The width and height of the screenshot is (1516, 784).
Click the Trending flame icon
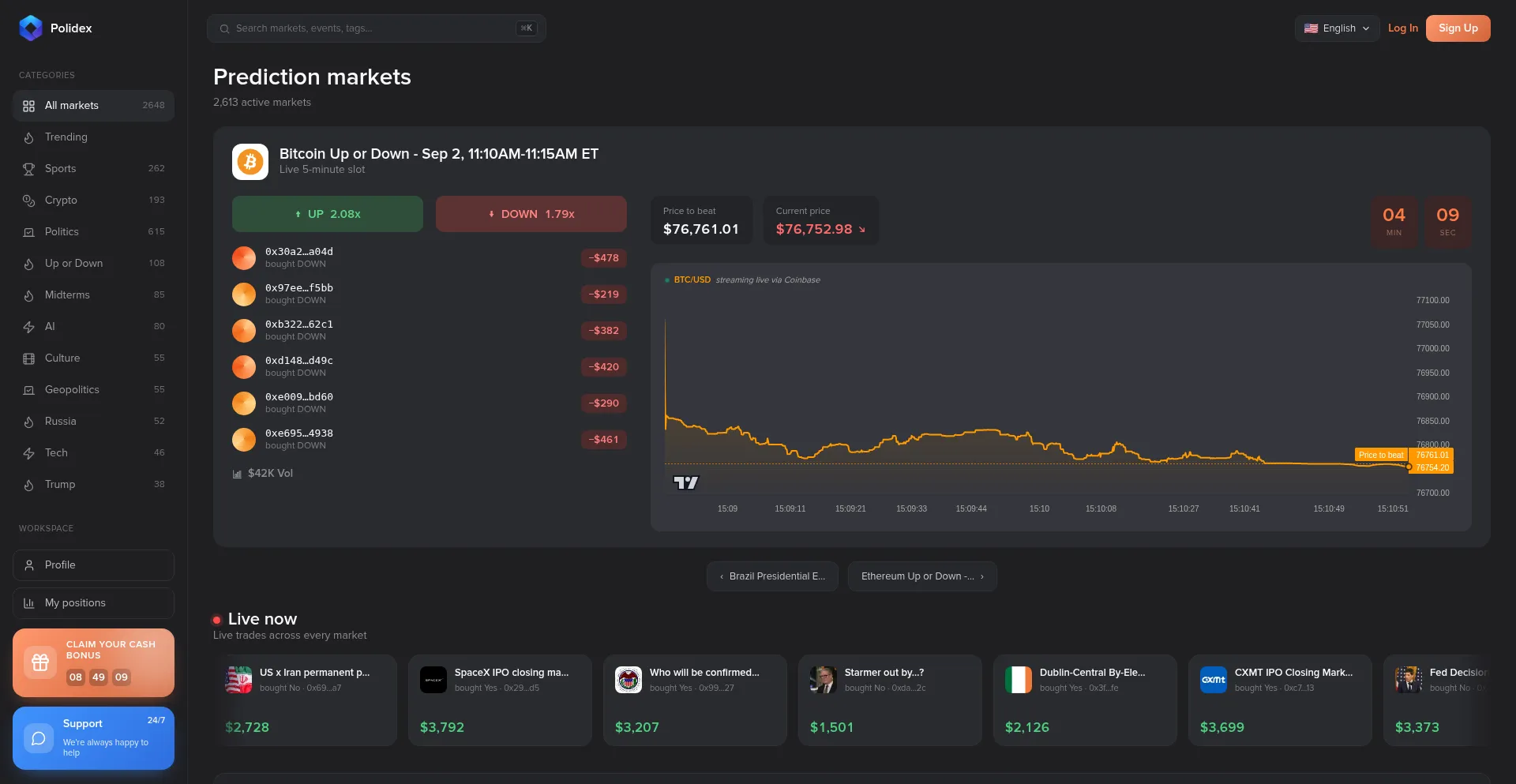tap(29, 137)
